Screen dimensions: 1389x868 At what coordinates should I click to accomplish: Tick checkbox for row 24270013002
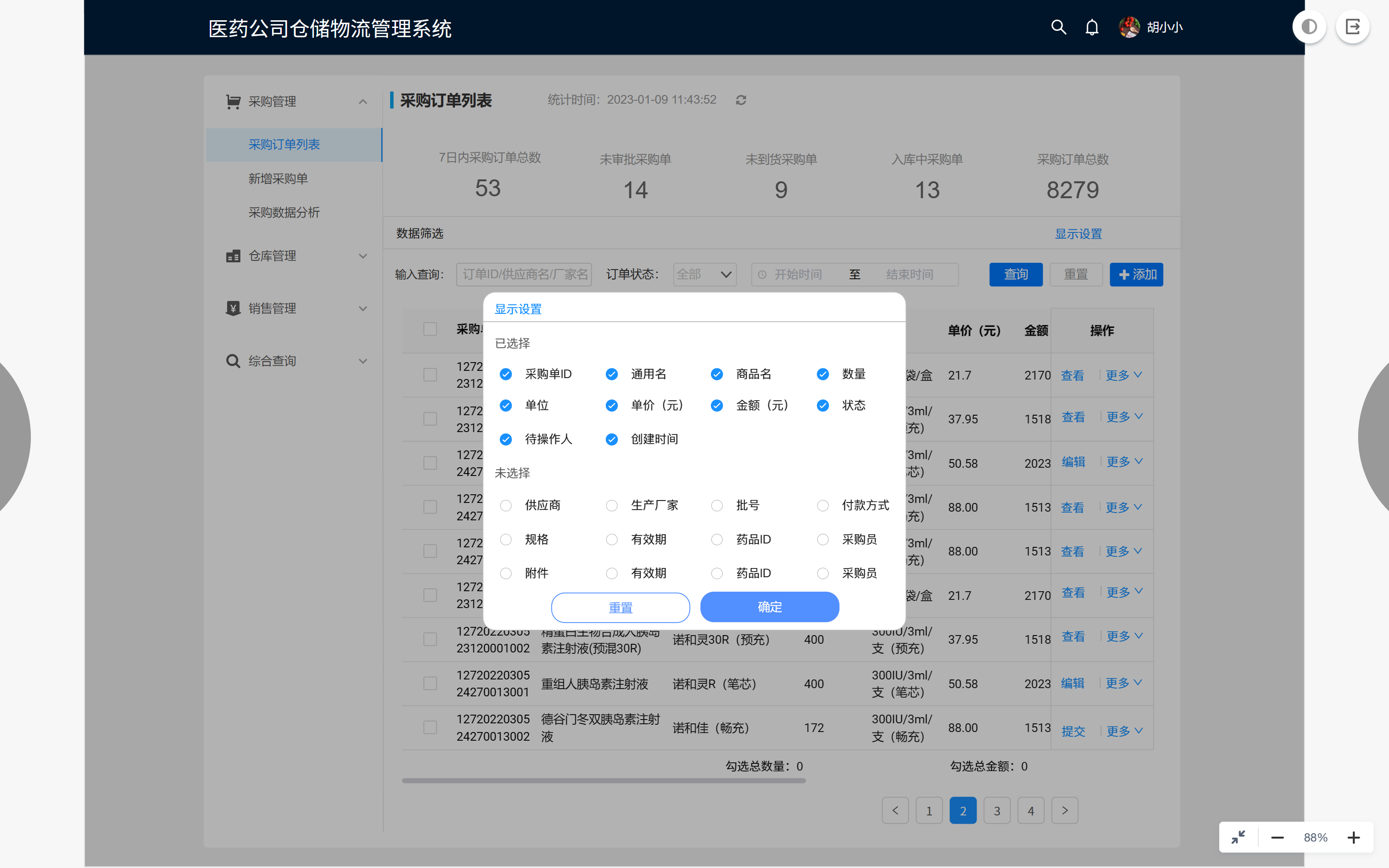[x=430, y=727]
